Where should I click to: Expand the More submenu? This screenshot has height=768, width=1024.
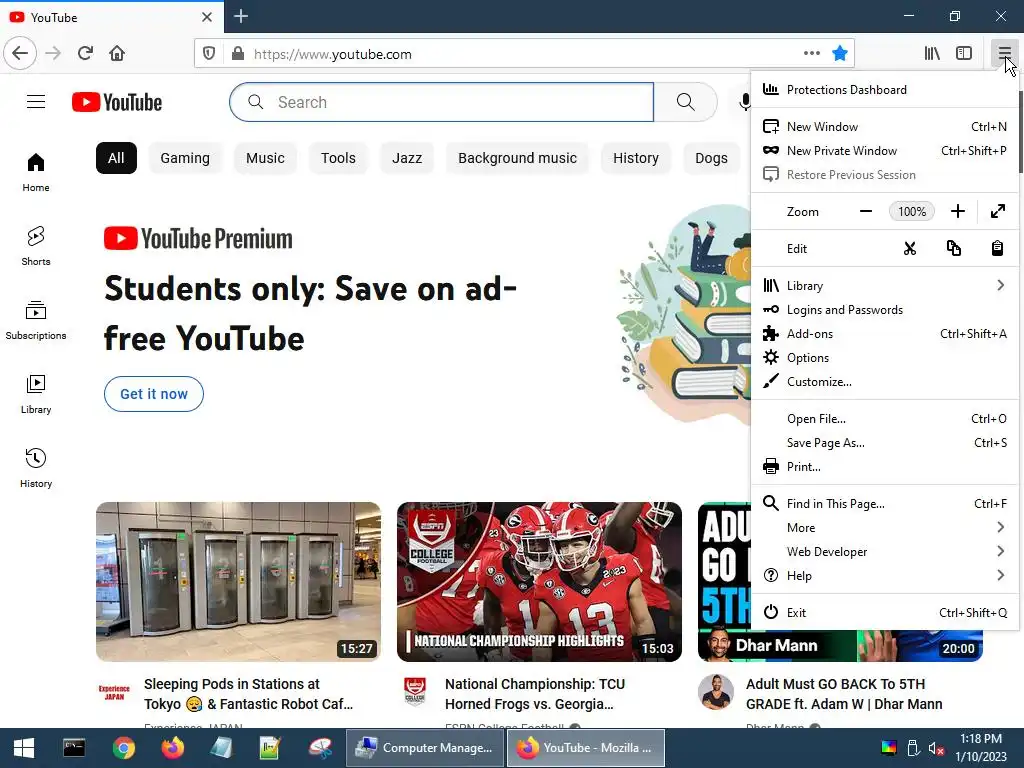point(885,528)
